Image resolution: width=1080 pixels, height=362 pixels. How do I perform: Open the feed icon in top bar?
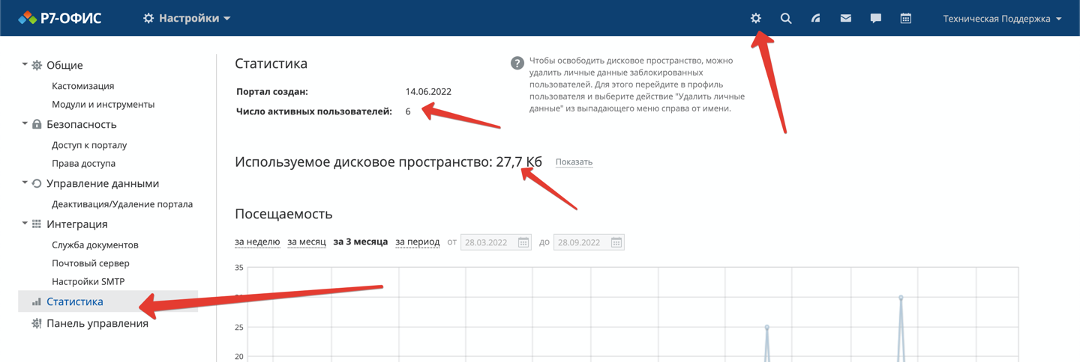[816, 19]
